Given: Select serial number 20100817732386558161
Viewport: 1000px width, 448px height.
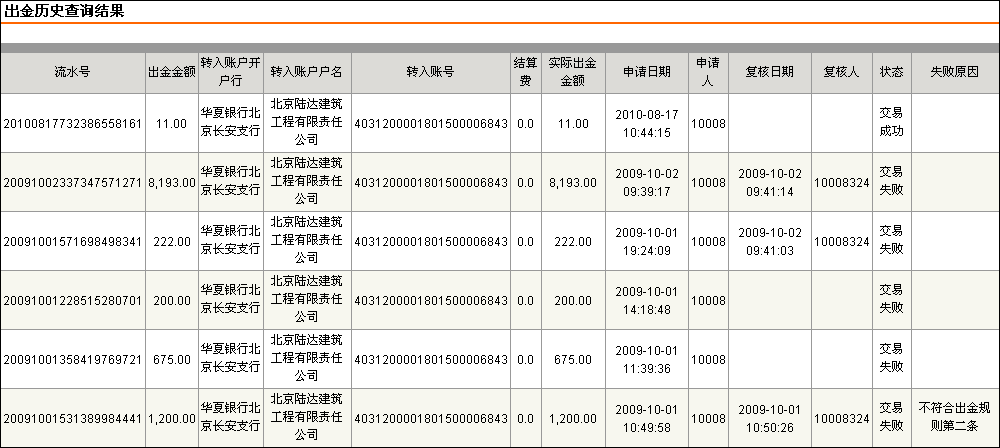Looking at the screenshot, I should click(73, 124).
